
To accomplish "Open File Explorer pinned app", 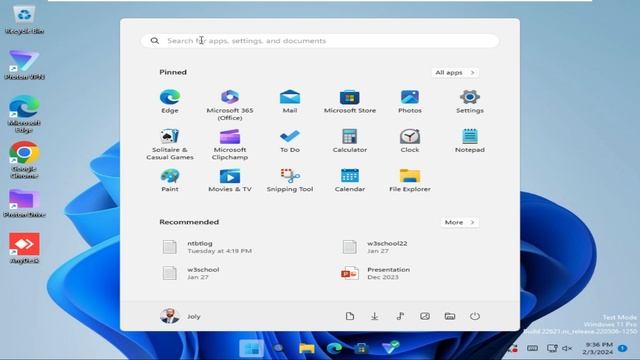I will click(410, 180).
